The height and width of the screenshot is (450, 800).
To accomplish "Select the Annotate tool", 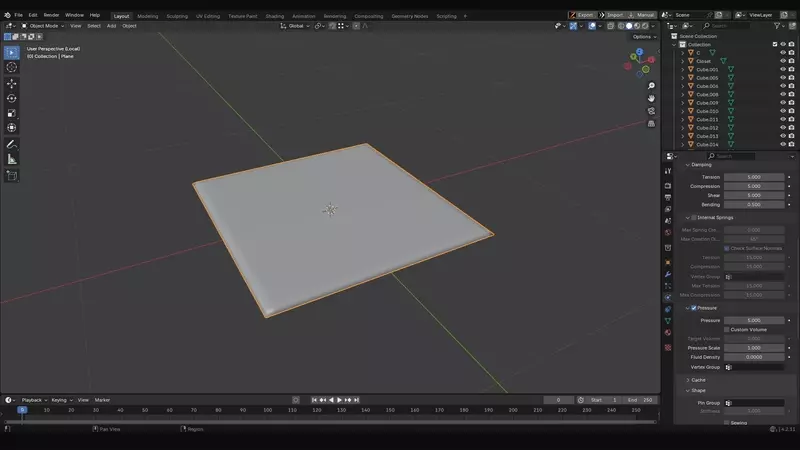I will click(12, 144).
